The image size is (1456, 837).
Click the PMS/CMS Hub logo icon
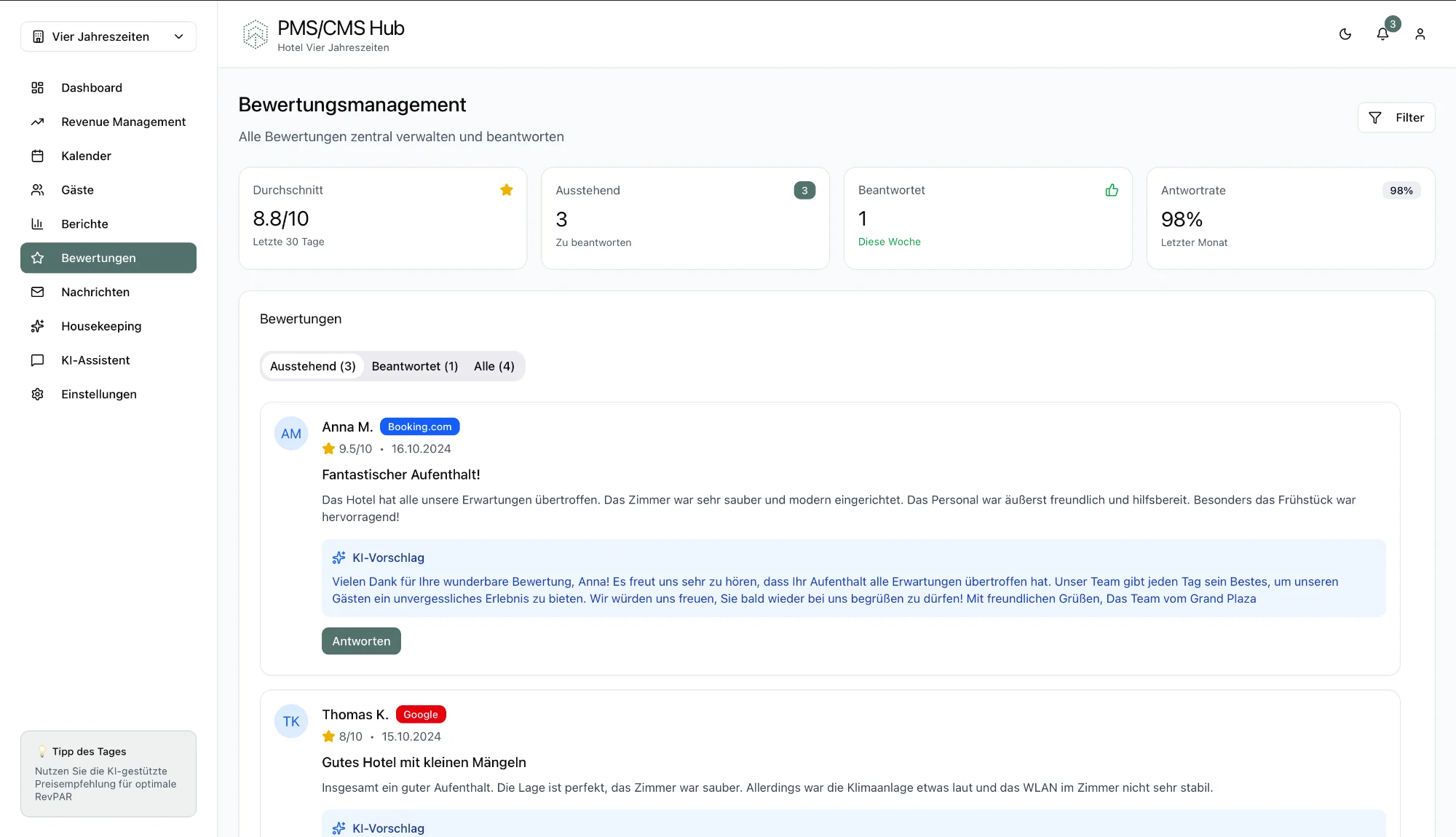coord(255,34)
